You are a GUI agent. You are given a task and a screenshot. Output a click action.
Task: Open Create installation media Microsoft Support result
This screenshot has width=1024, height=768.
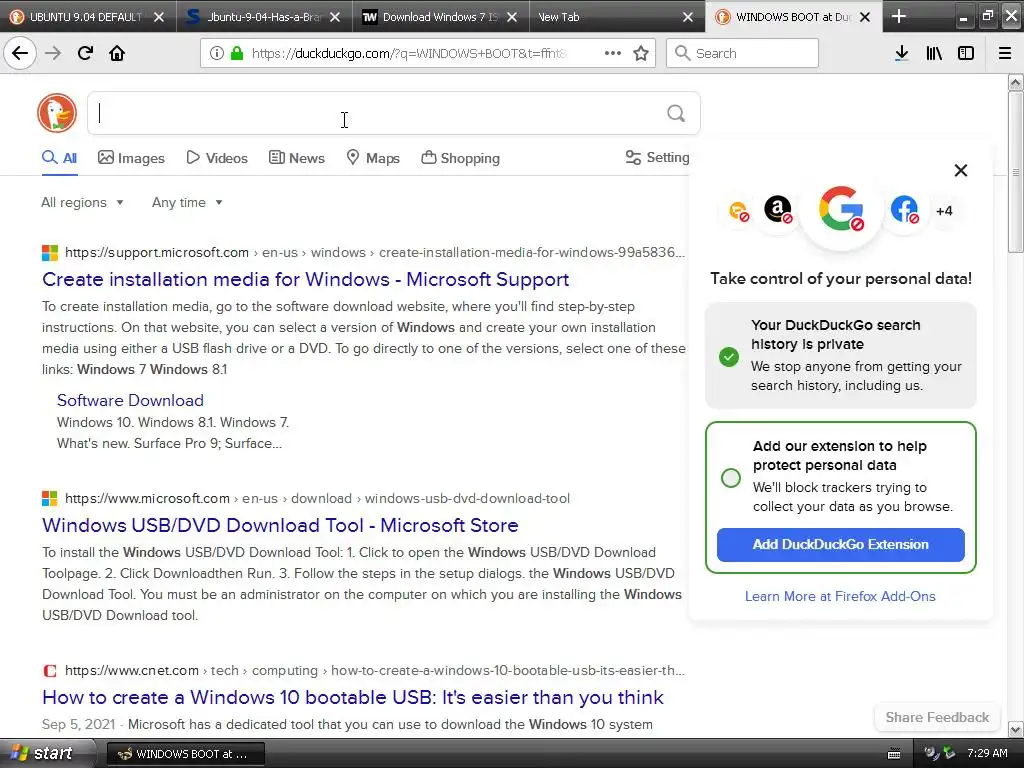[306, 280]
